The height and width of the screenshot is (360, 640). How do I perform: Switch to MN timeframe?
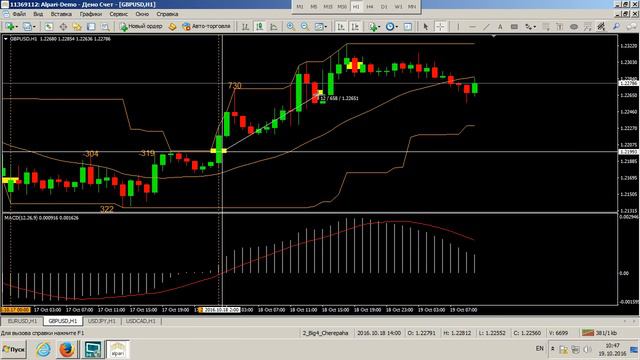pos(412,7)
